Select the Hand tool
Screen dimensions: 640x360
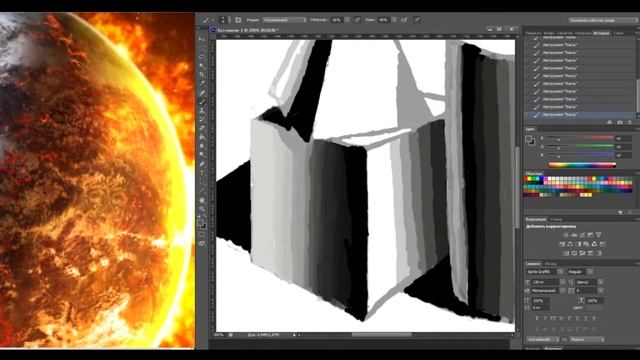tap(202, 200)
